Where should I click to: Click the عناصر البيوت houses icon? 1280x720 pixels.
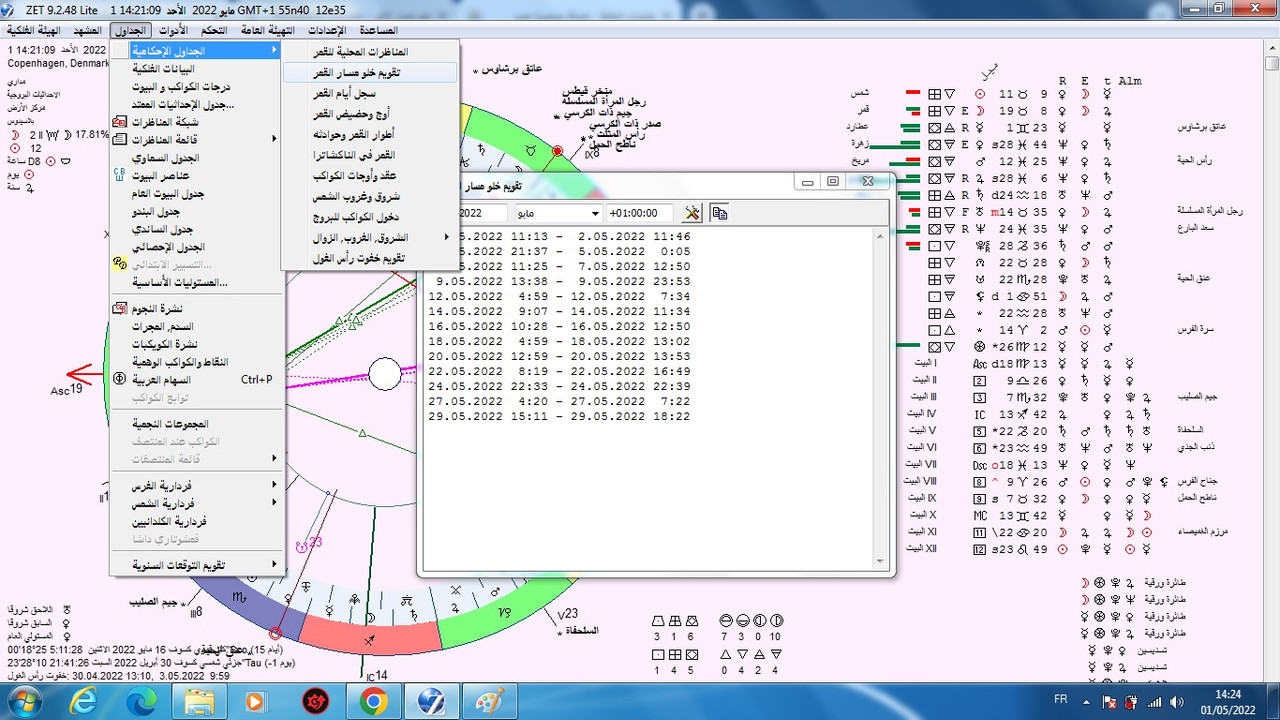[x=121, y=176]
